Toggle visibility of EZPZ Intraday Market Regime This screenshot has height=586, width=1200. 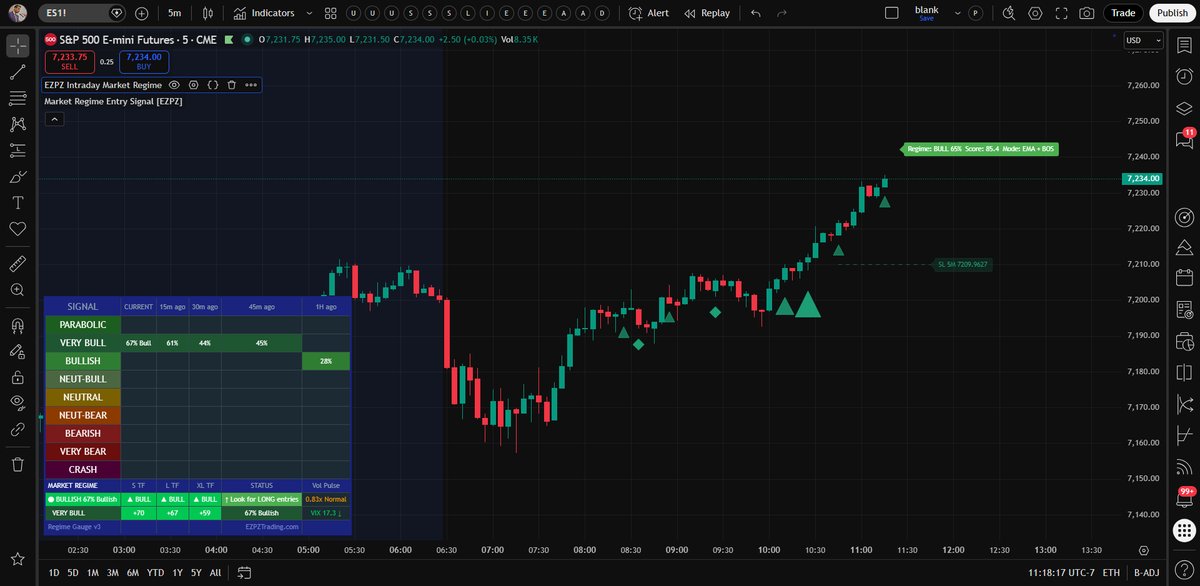tap(174, 85)
